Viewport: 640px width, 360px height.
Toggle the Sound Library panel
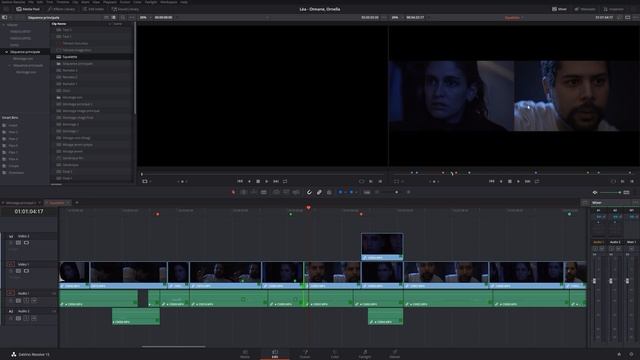(x=126, y=9)
